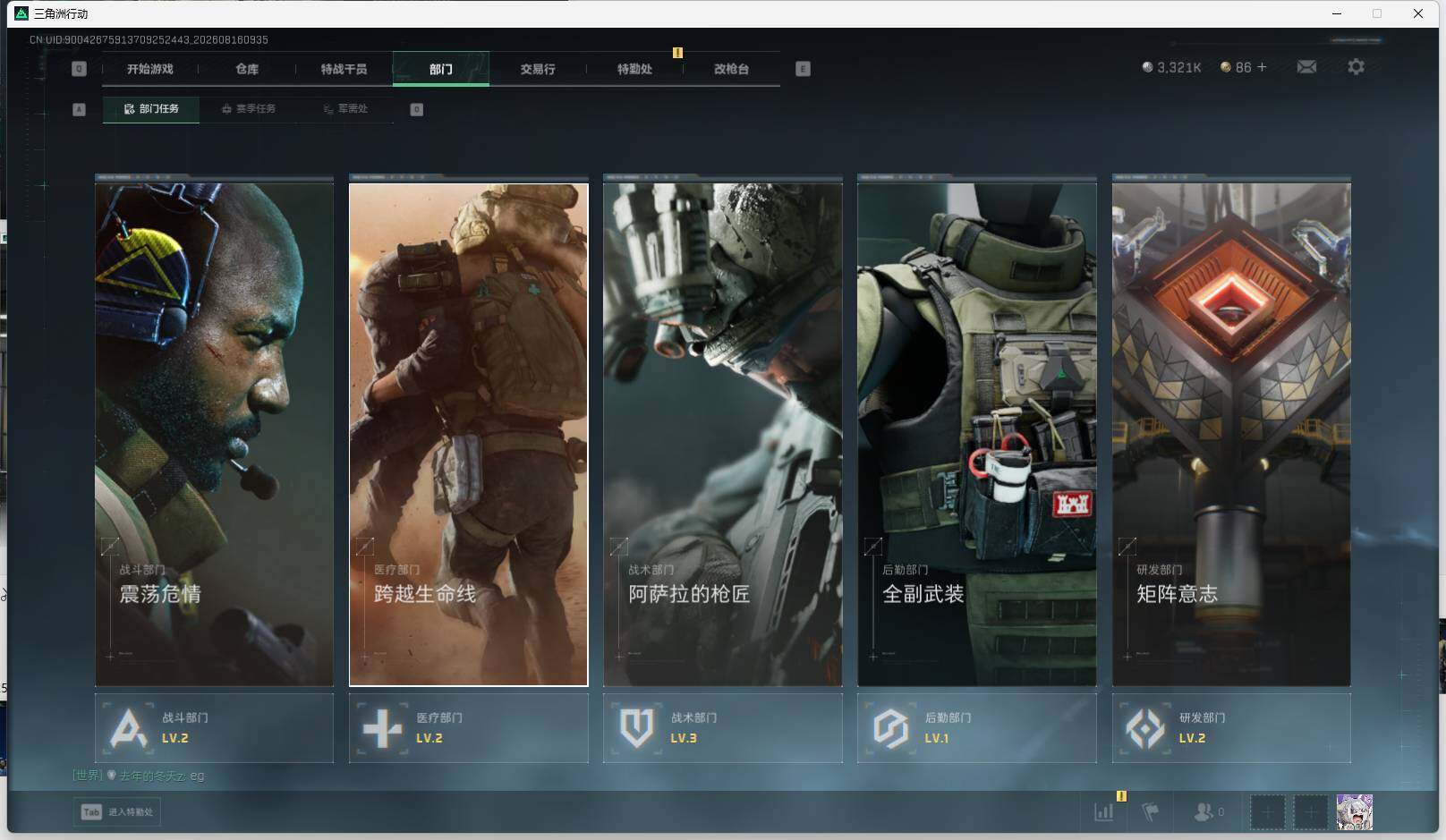Open the 跨越生命线 medical department card
This screenshot has height=840, width=1446.
tap(469, 434)
